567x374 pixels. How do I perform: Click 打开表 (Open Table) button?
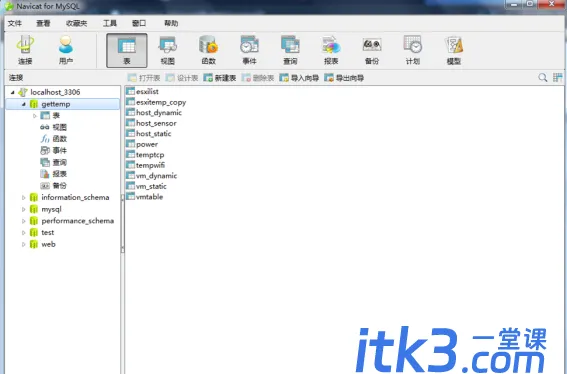click(x=144, y=78)
